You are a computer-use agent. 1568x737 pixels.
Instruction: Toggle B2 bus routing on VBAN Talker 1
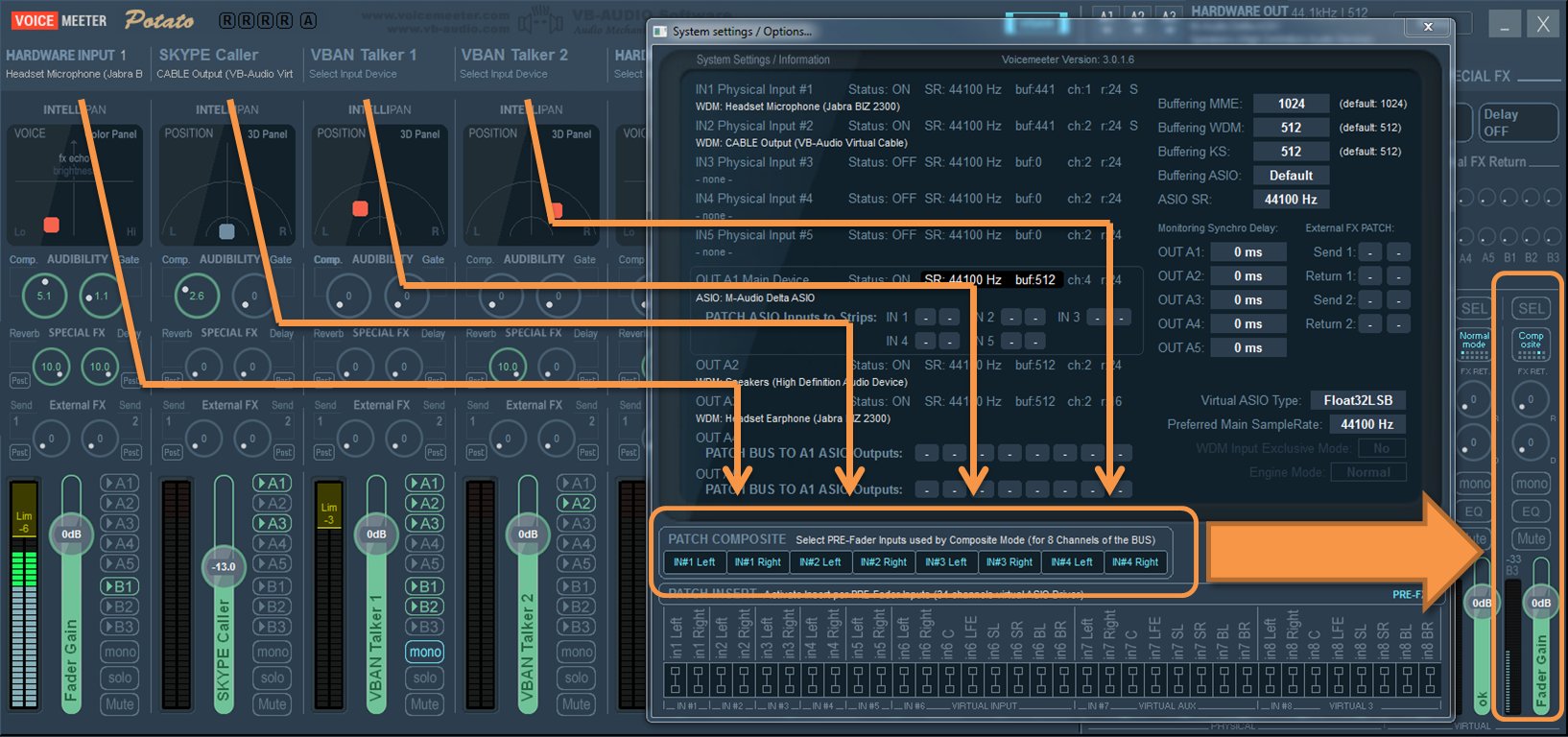(425, 606)
